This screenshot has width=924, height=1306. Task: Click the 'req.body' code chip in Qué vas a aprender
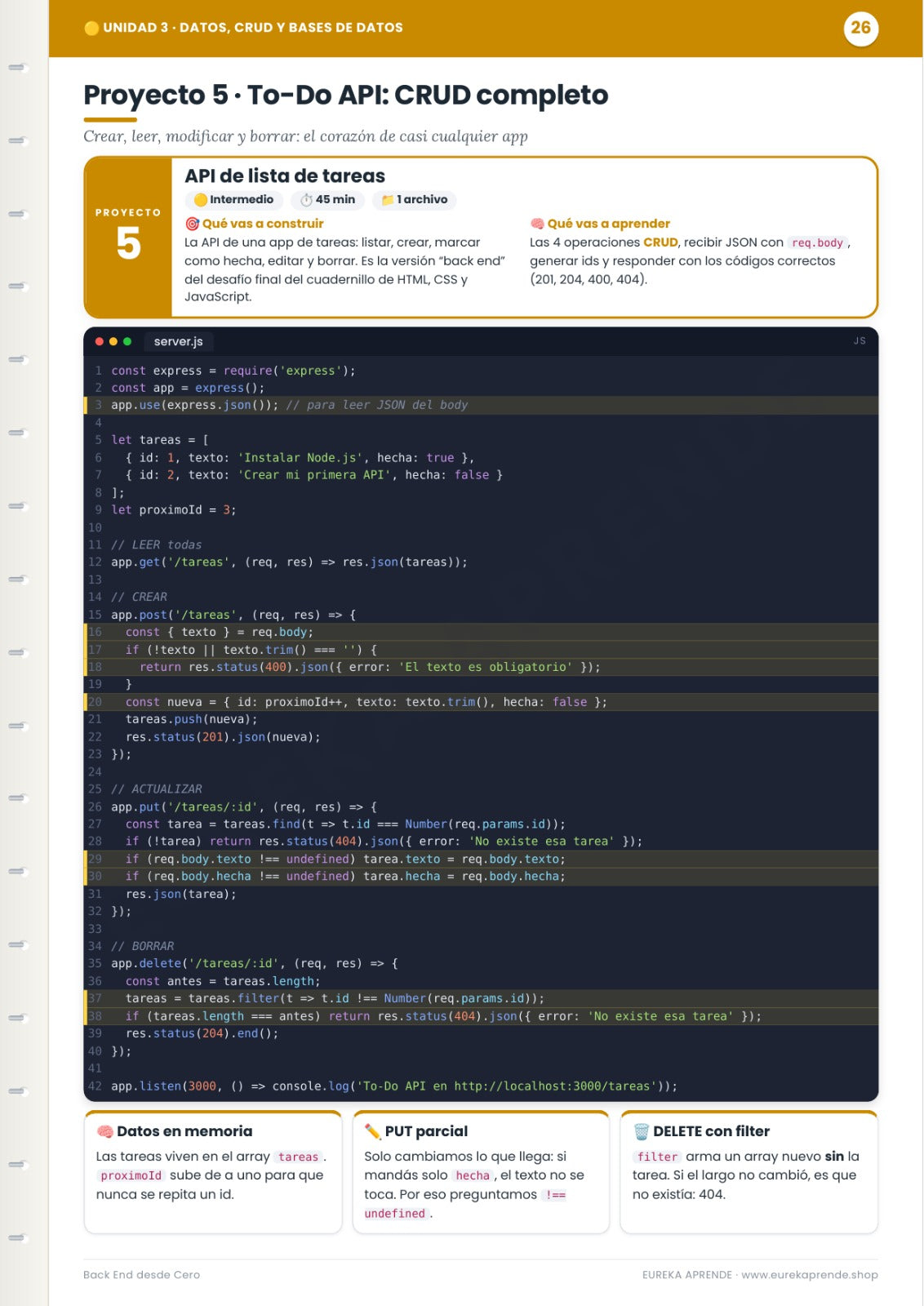[x=817, y=242]
